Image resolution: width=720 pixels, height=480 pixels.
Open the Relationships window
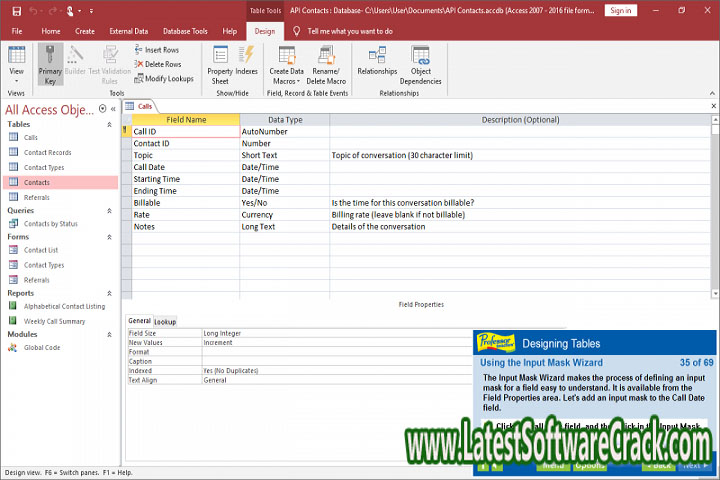(x=377, y=60)
